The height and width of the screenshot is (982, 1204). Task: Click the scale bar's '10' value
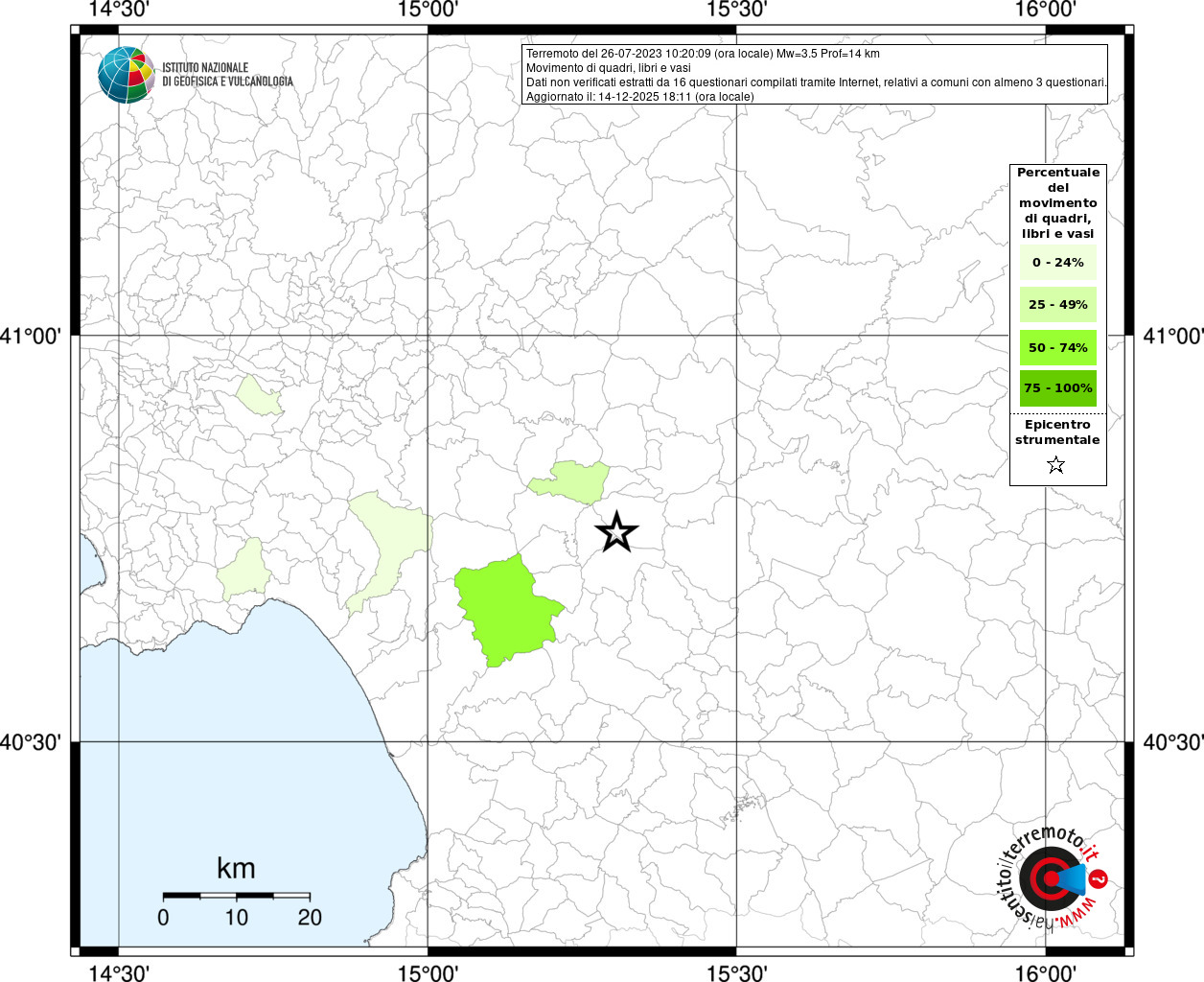point(236,918)
